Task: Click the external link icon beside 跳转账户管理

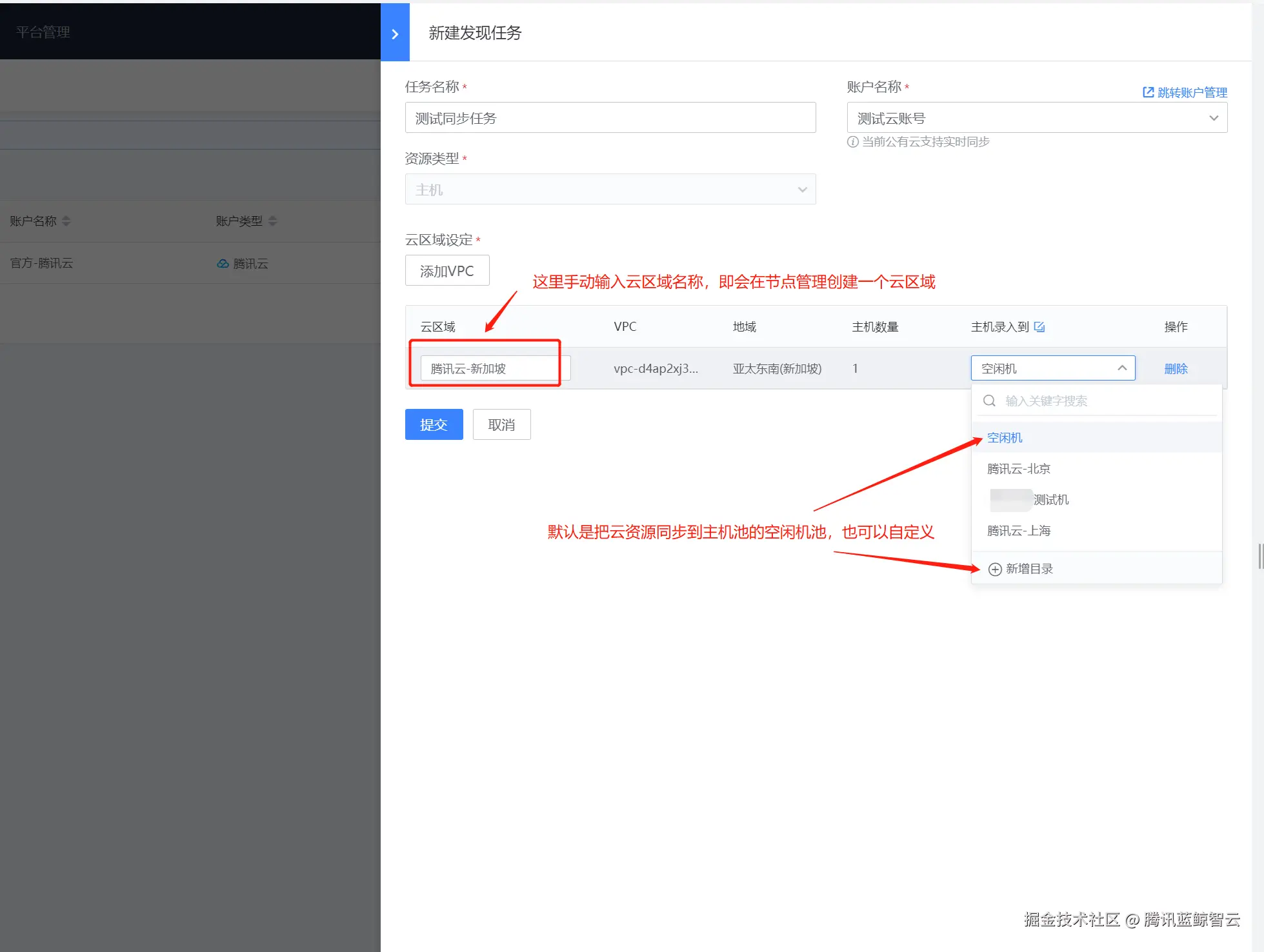Action: click(x=1148, y=92)
